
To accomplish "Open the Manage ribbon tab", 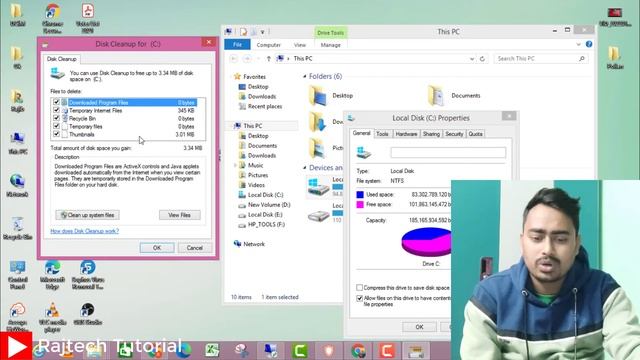I will point(331,45).
